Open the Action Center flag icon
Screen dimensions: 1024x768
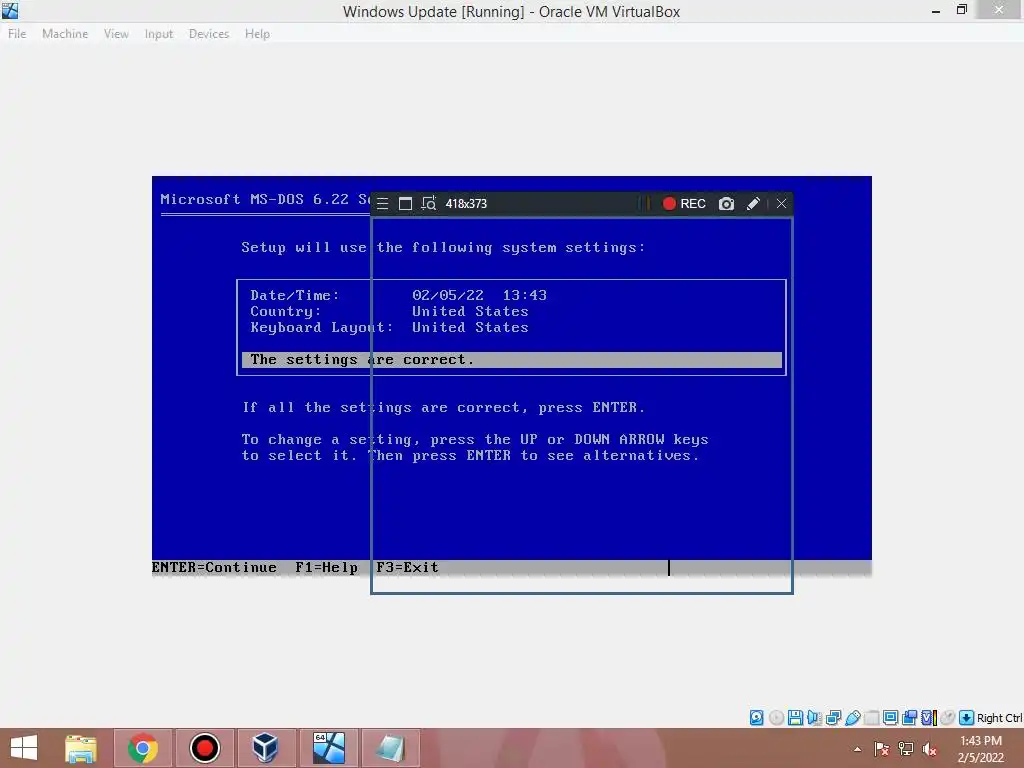pyautogui.click(x=882, y=749)
